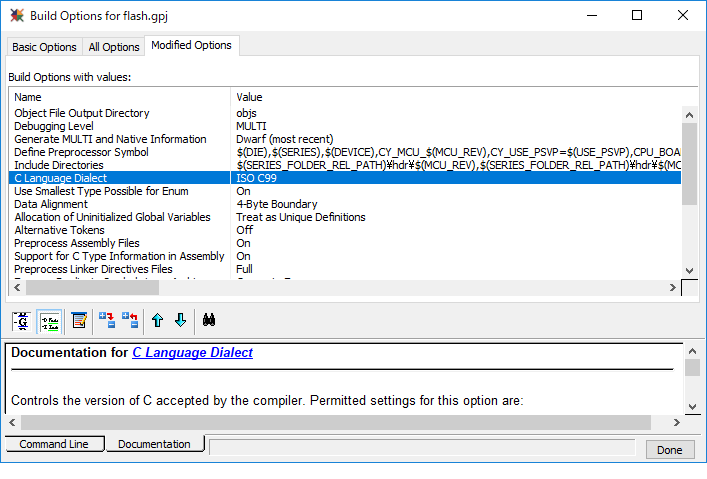
Task: Click the options list up scroll arrow
Action: (x=689, y=115)
